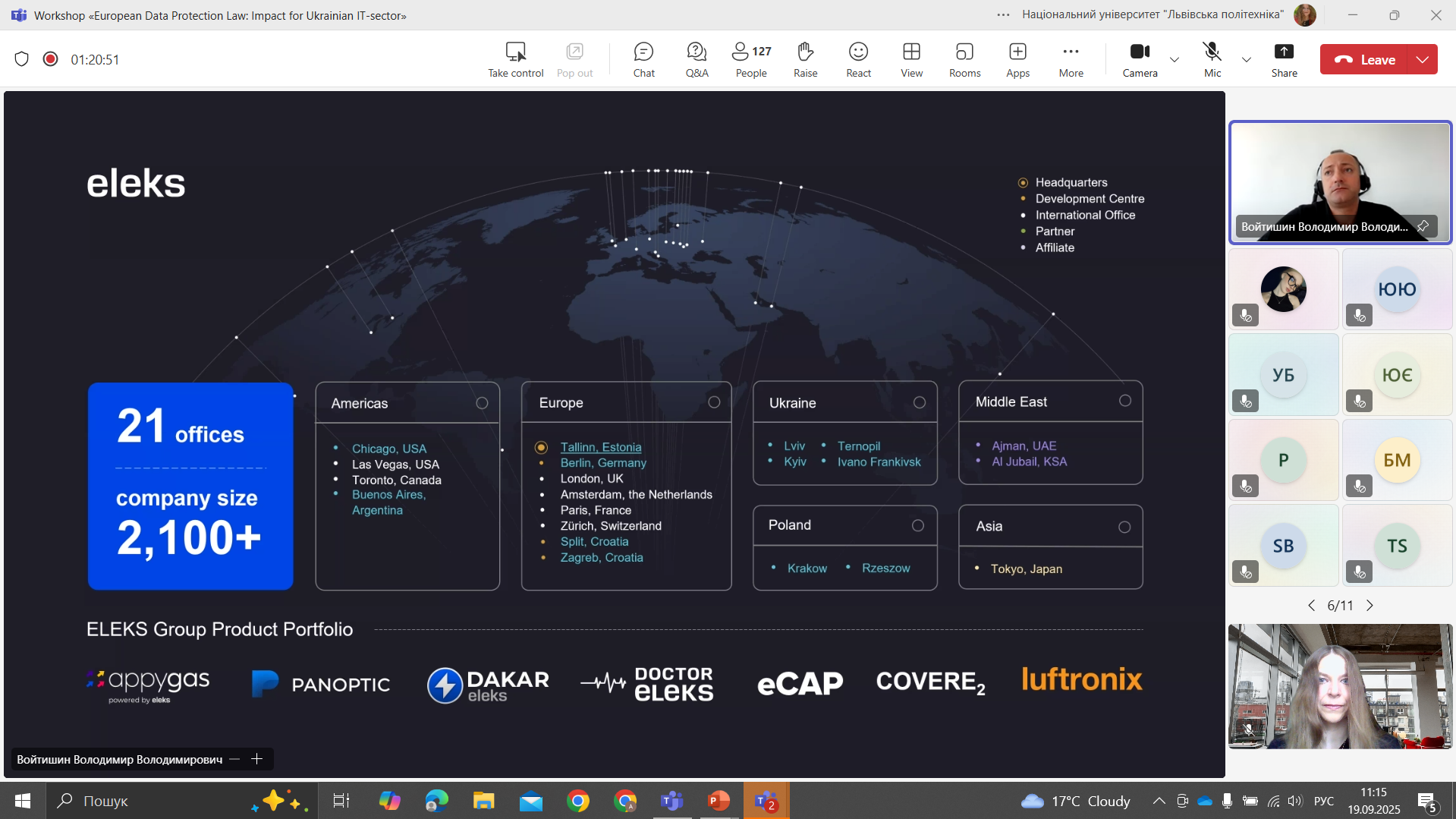
Task: Open the settings ellipsis in title bar
Action: pyautogui.click(x=1003, y=14)
